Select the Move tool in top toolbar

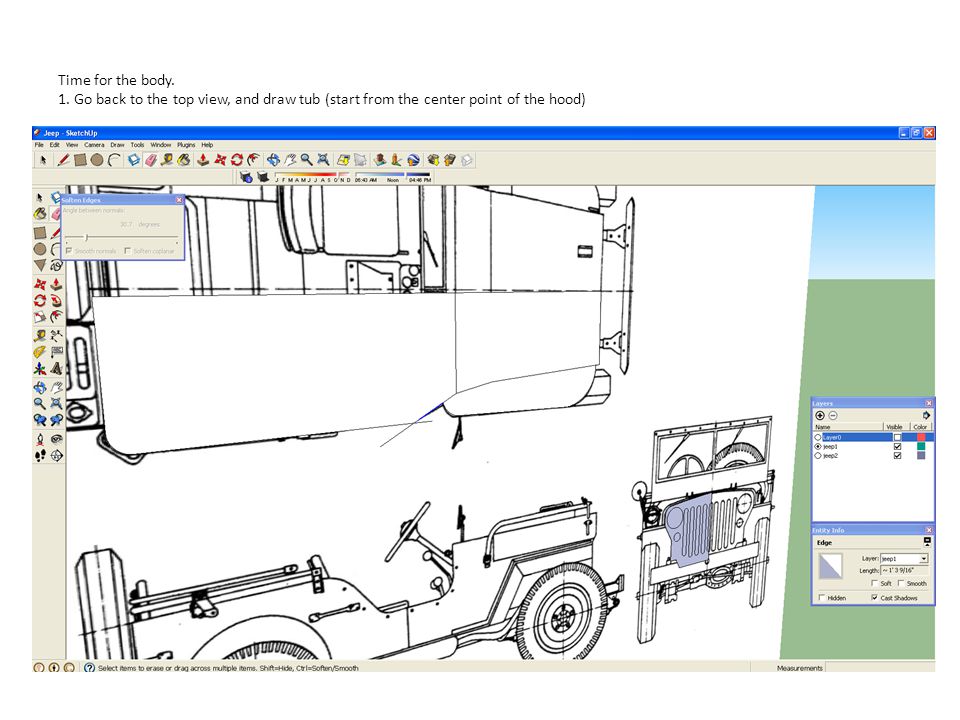220,160
